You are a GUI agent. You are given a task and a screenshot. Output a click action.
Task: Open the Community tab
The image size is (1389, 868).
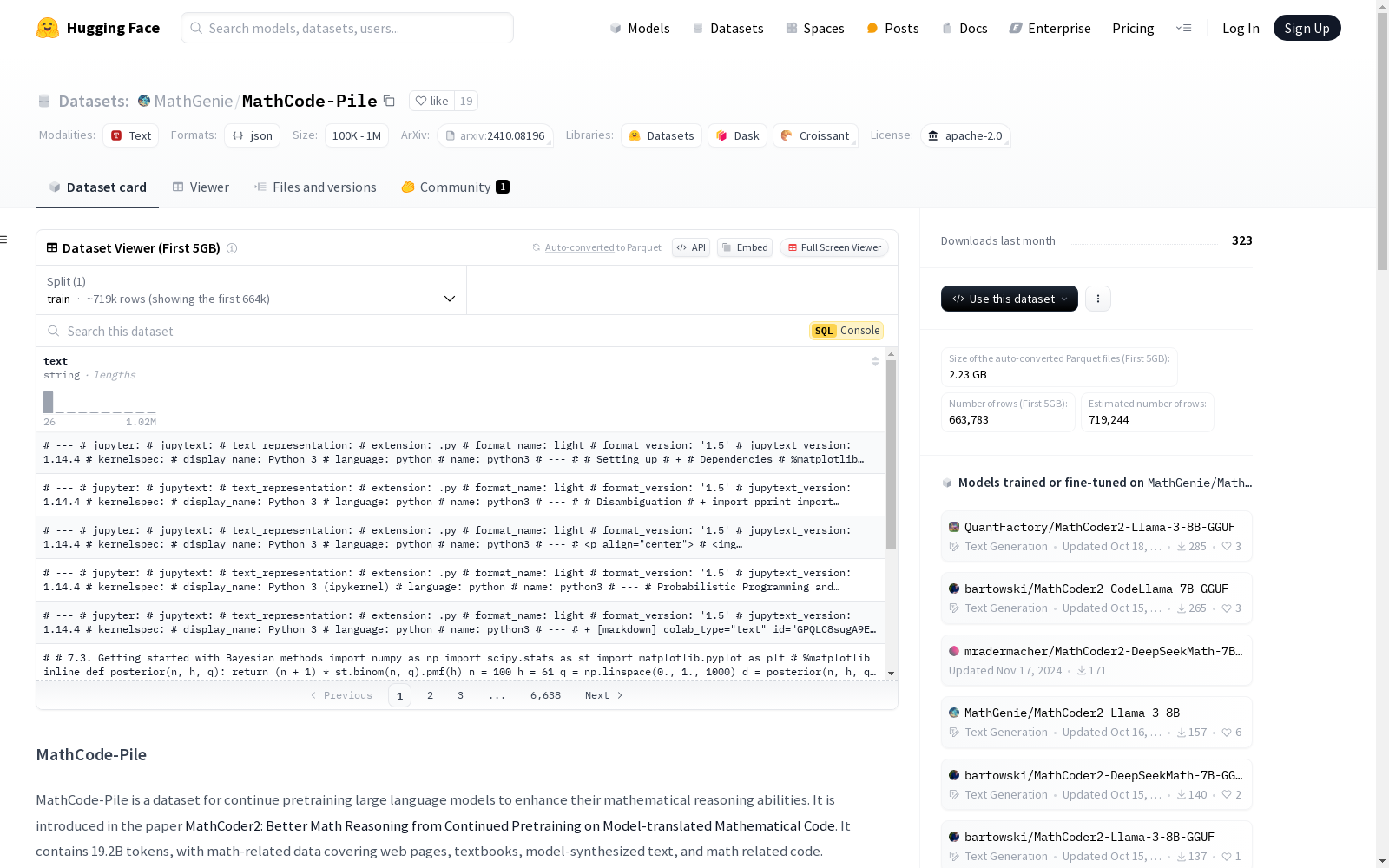[456, 187]
